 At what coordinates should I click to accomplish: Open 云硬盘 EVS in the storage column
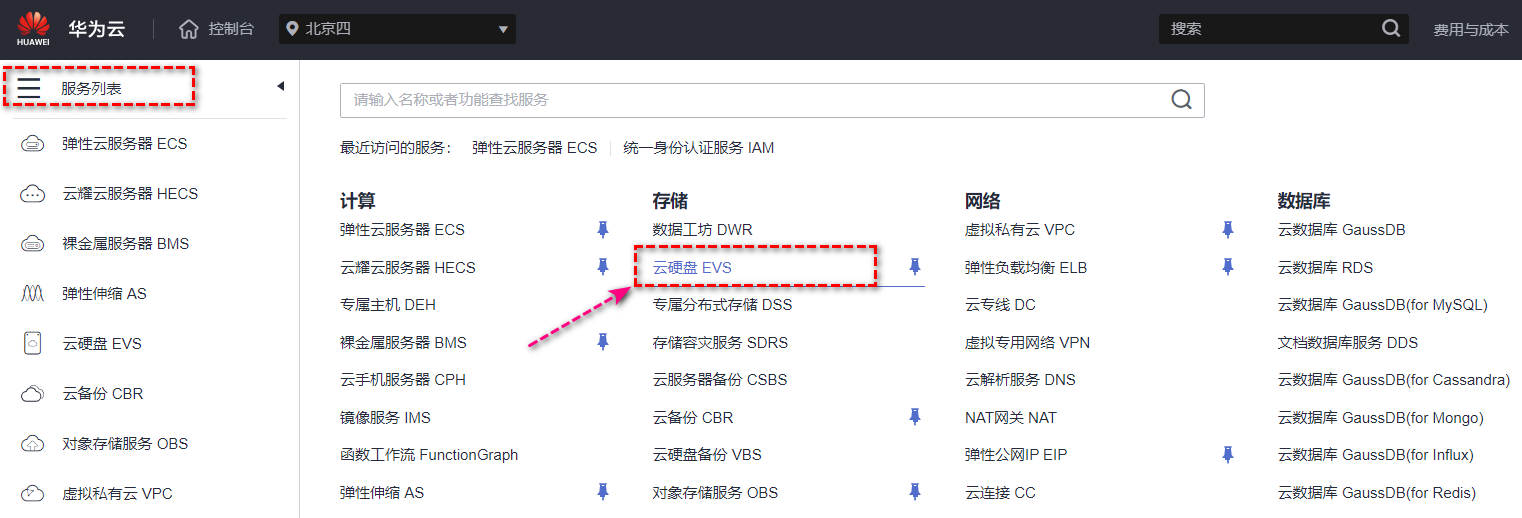tap(692, 268)
